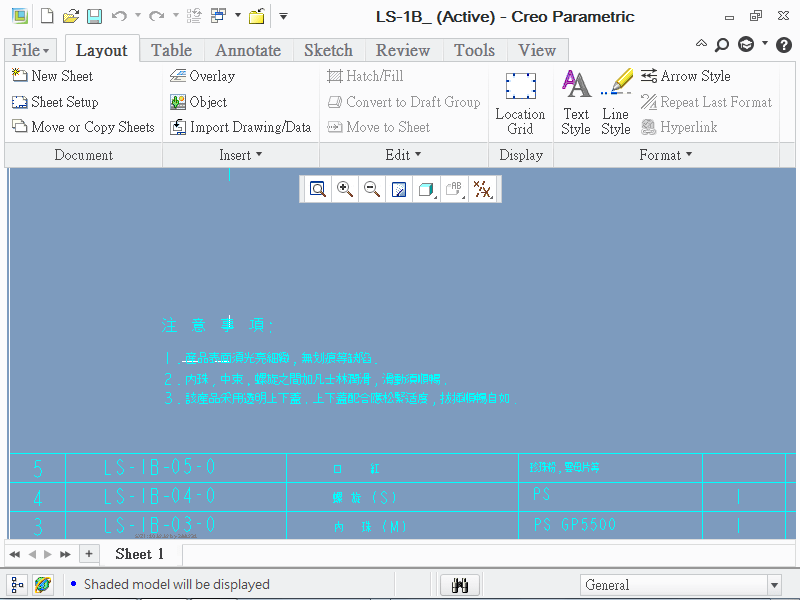Open the Line Style tool
800x600 pixels.
click(616, 102)
